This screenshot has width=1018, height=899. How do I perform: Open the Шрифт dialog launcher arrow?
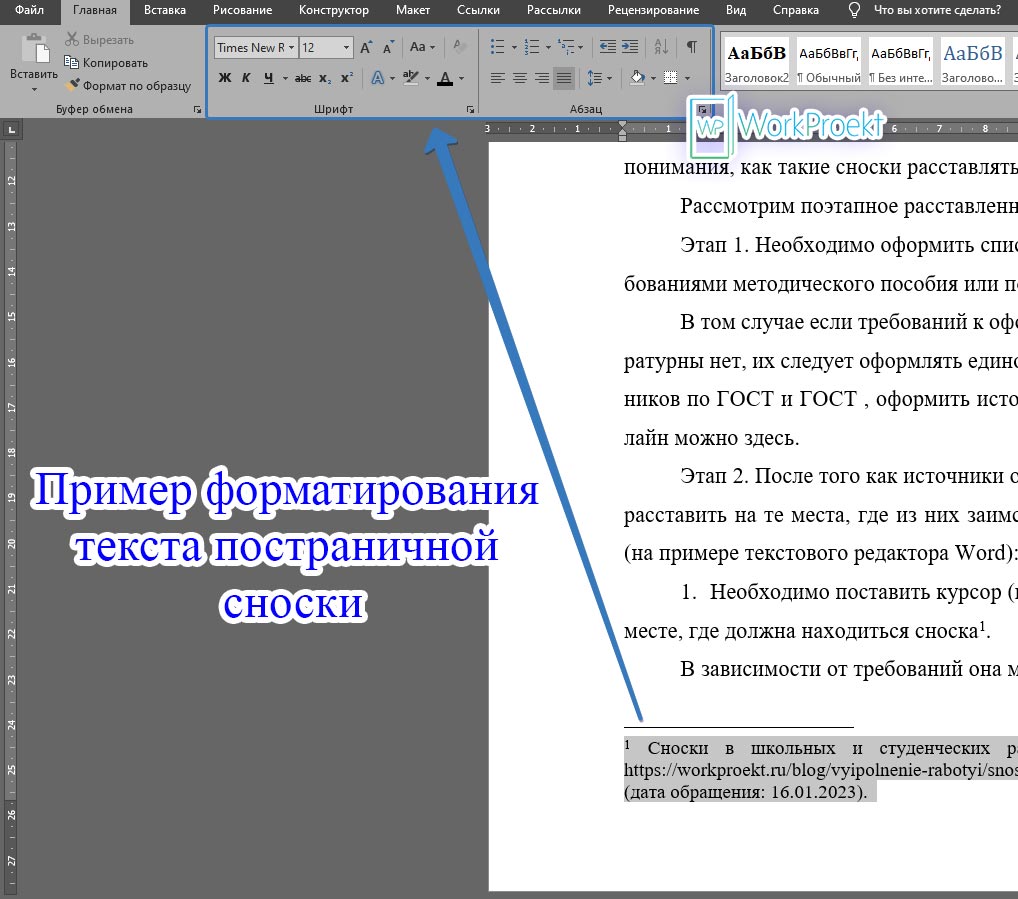tap(472, 109)
